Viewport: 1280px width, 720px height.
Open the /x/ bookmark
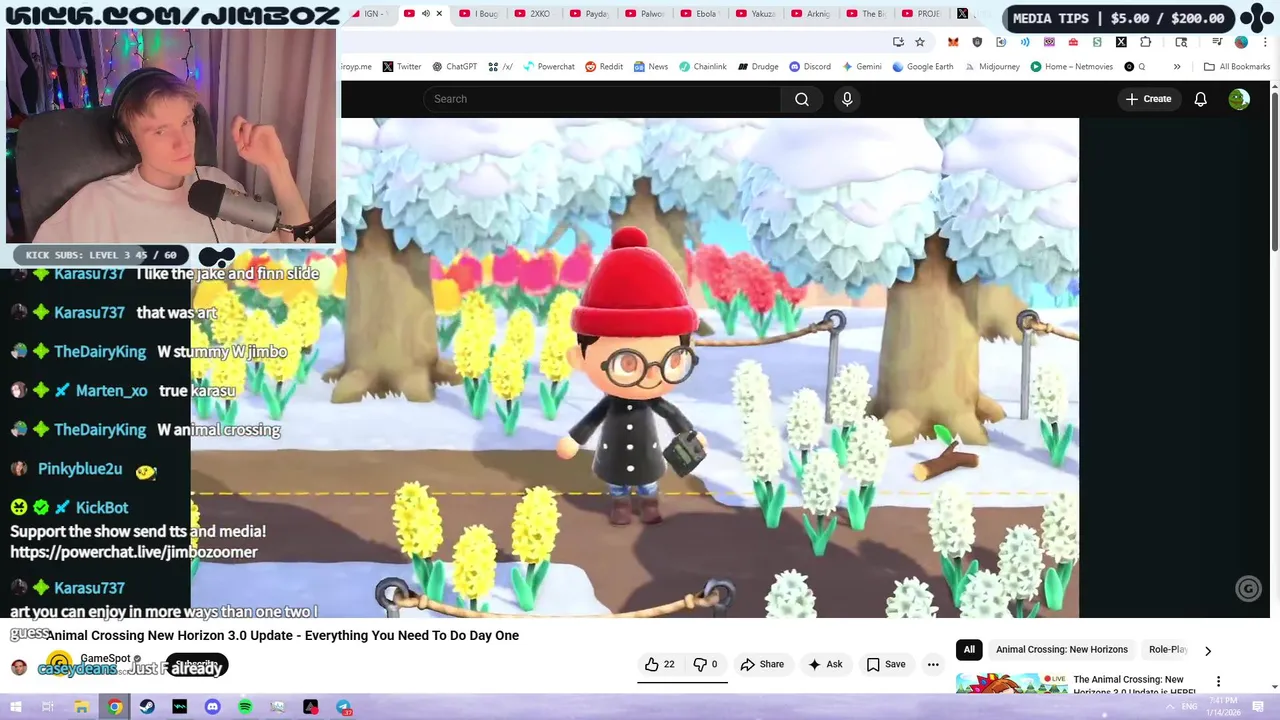[x=500, y=67]
